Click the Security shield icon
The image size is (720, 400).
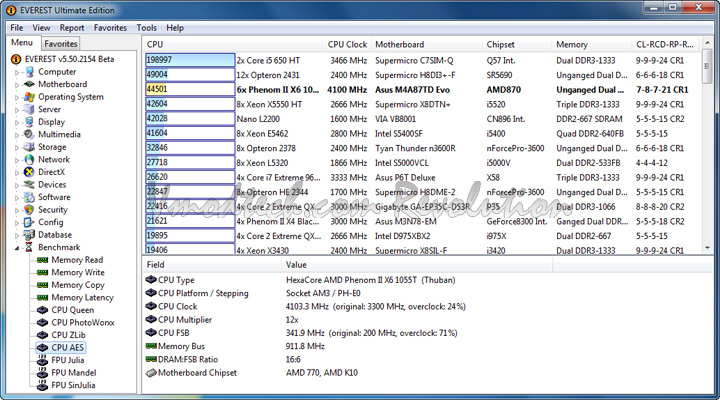coord(29,209)
